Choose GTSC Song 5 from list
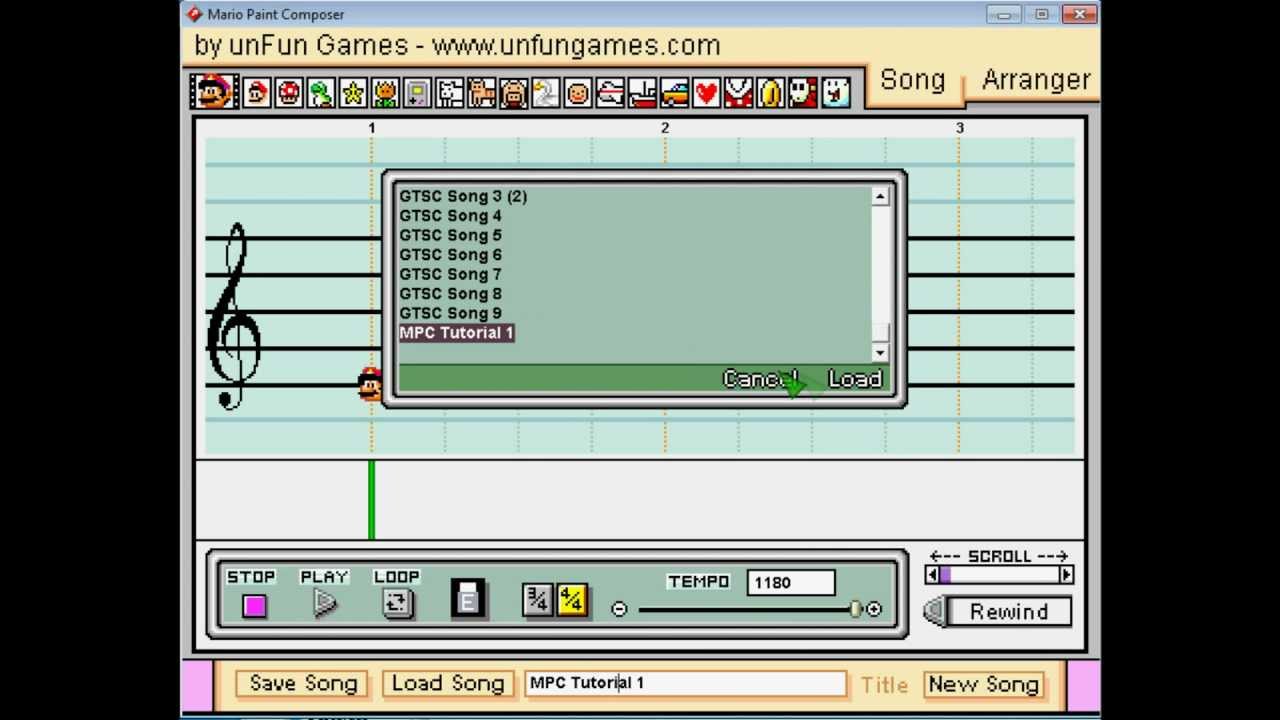Image resolution: width=1280 pixels, height=720 pixels. (451, 235)
